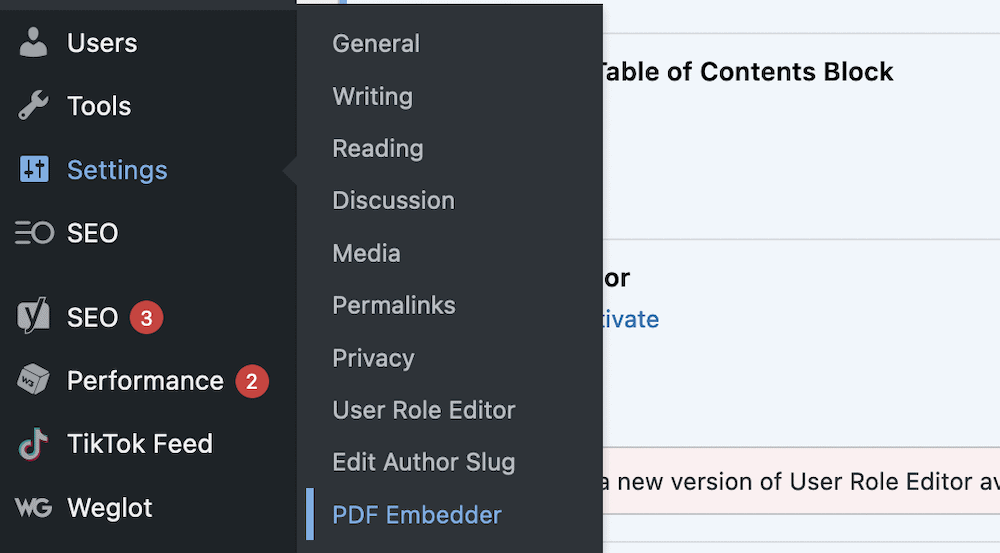Click the SEO lines-and-circle icon
Screen dimensions: 1000x553
click(34, 233)
